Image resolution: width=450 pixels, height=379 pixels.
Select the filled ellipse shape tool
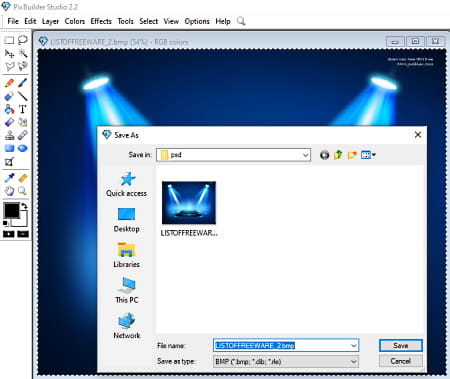[x=23, y=148]
